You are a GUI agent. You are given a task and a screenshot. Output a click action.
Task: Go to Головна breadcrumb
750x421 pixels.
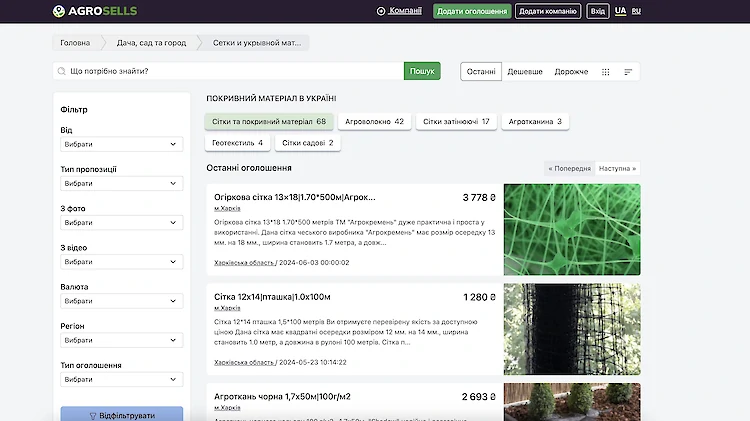click(75, 43)
